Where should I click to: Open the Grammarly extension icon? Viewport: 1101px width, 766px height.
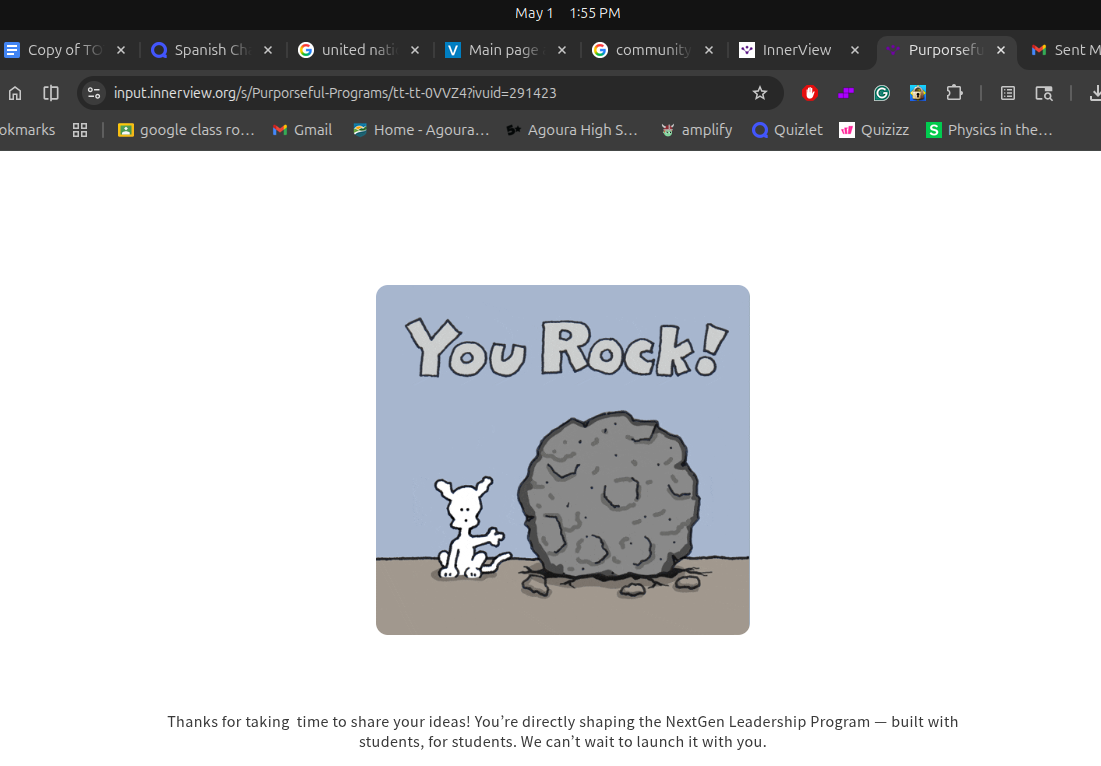pyautogui.click(x=882, y=93)
